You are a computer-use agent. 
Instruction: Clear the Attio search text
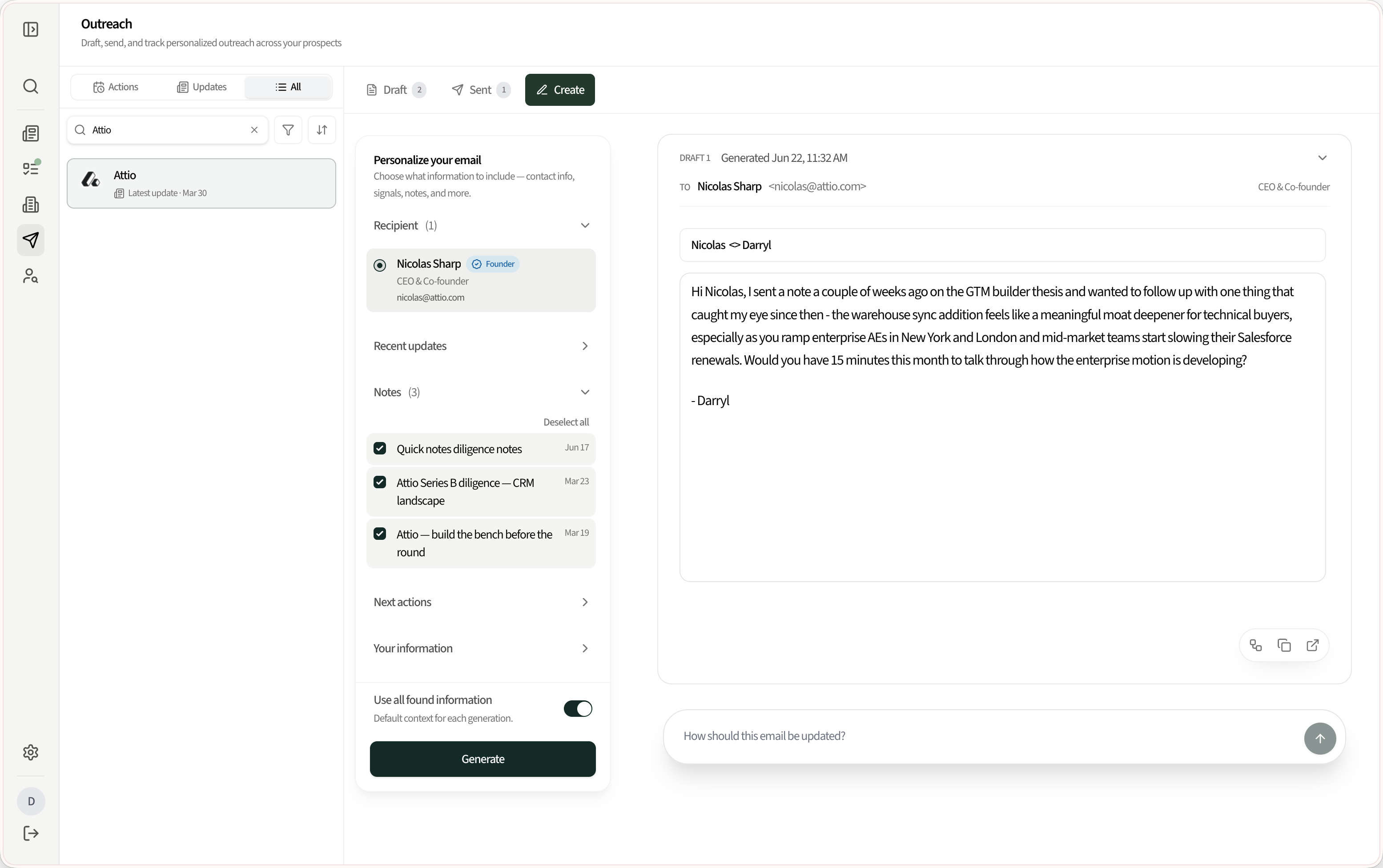point(254,130)
